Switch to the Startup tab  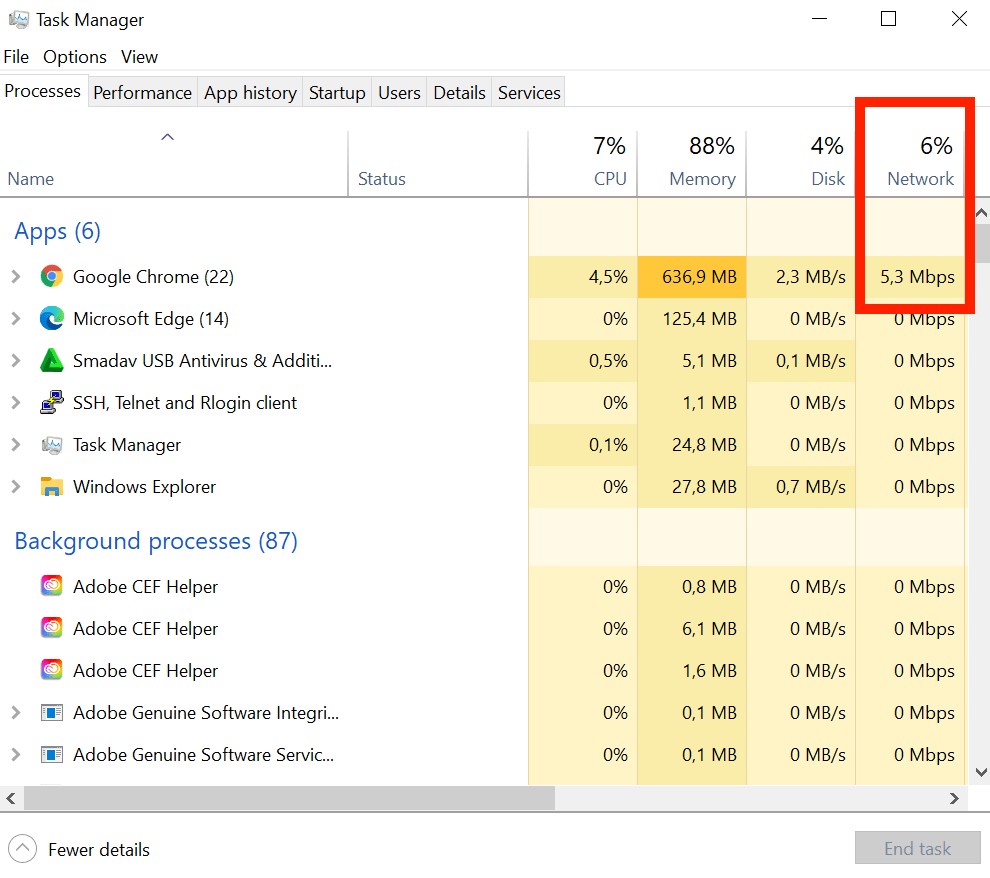tap(337, 93)
